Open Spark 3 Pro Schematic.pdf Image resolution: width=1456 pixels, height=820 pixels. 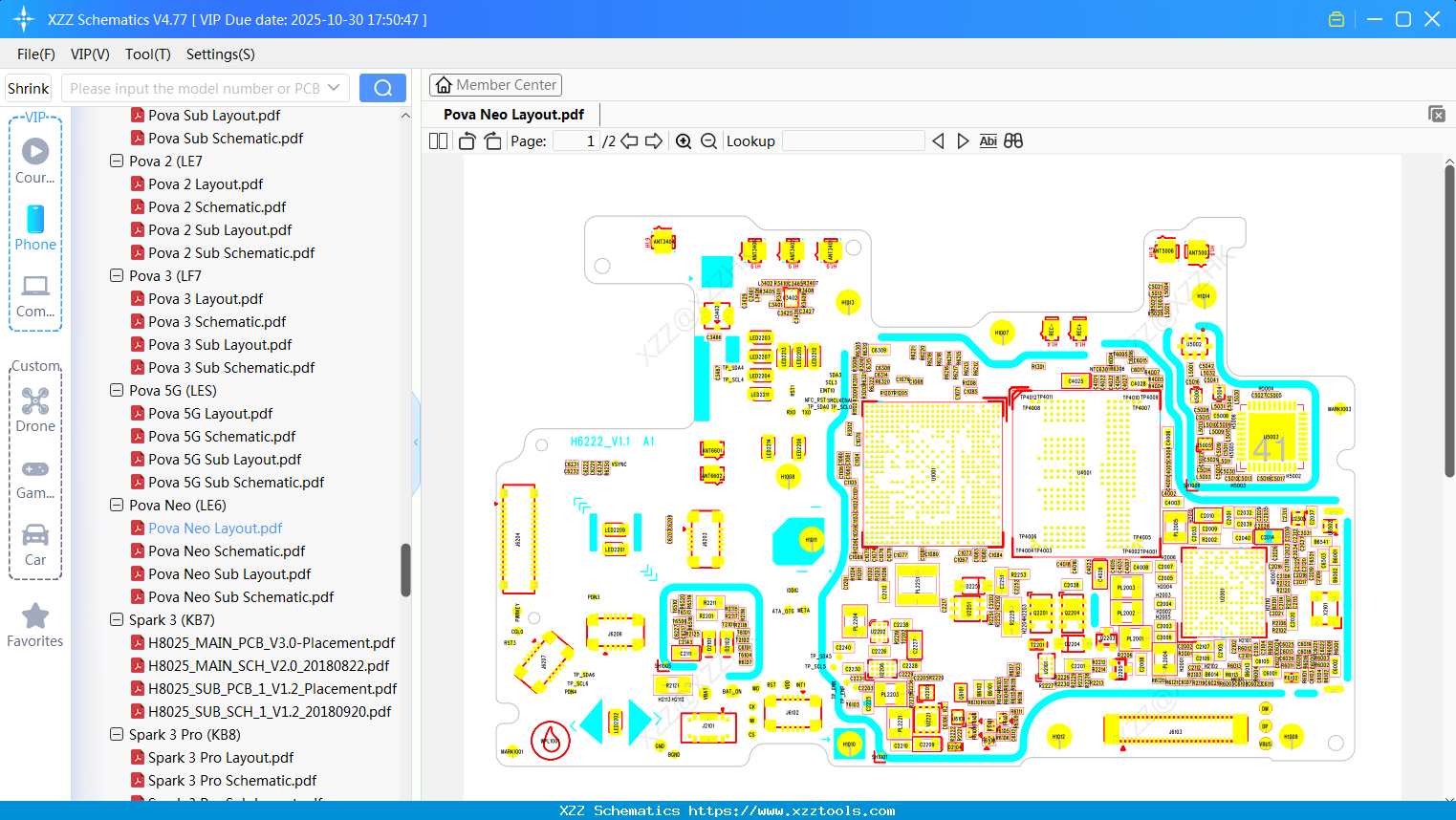[232, 781]
